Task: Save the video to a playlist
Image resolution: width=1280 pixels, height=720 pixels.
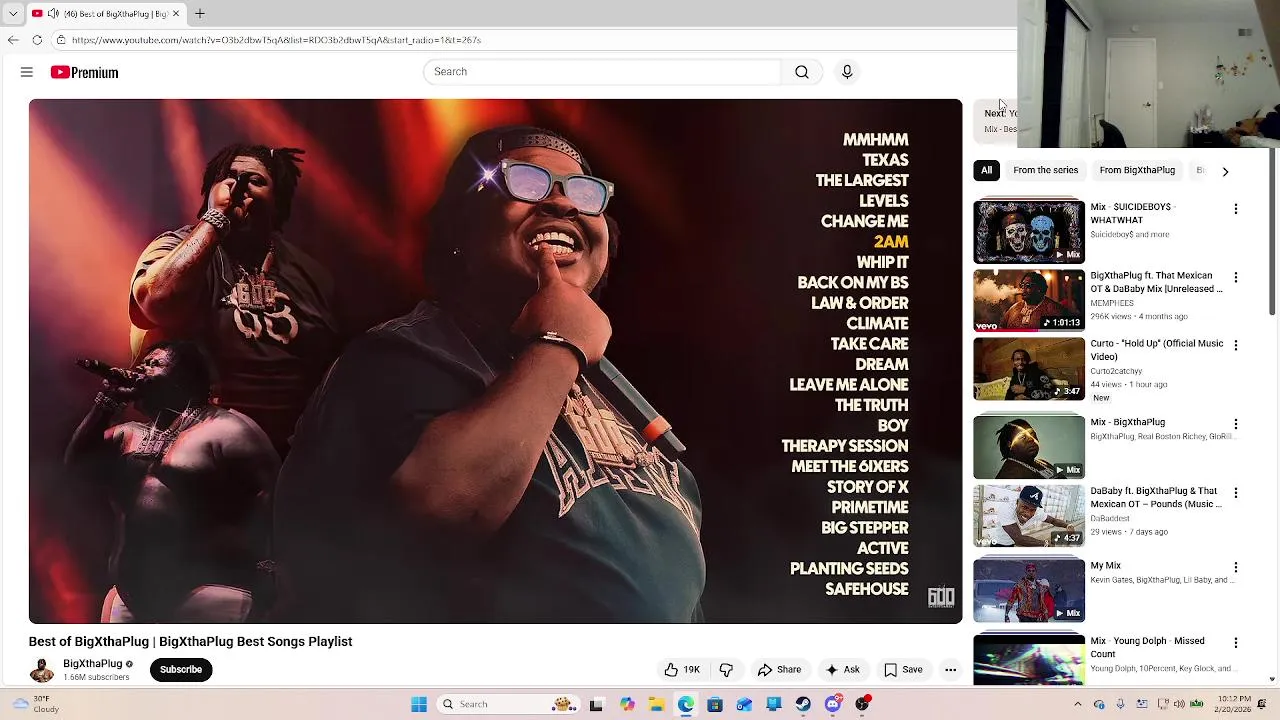Action: point(903,670)
